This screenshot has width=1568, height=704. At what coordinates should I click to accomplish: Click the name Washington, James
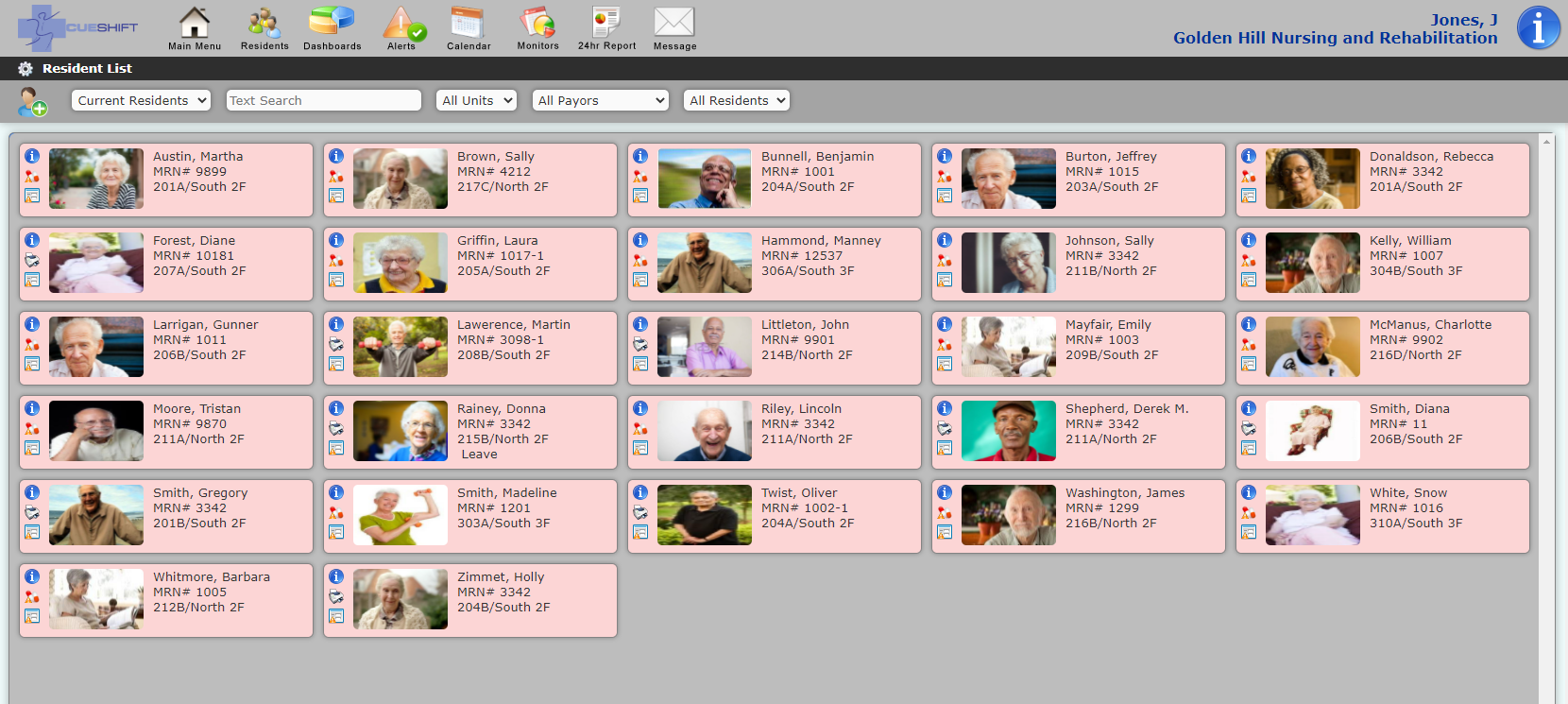coord(1125,492)
